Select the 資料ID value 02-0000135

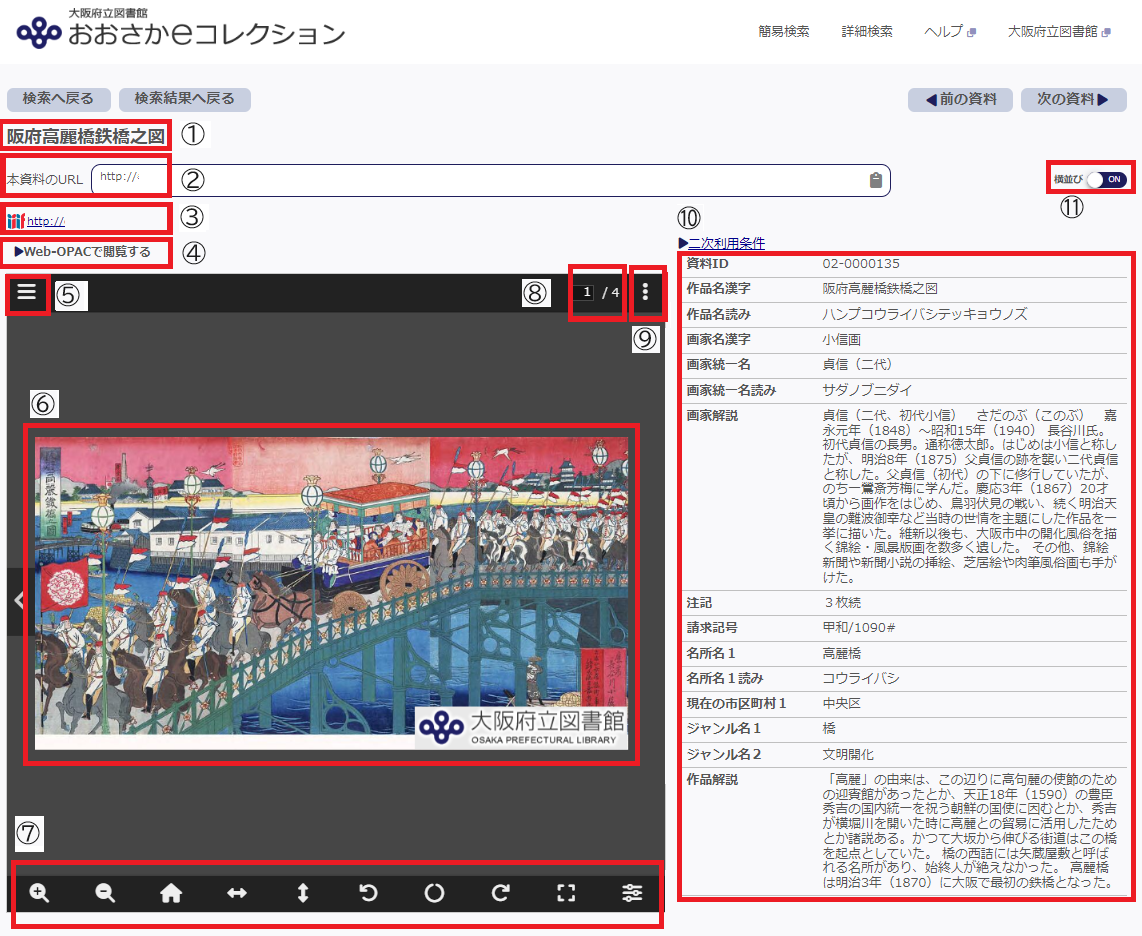tap(861, 264)
